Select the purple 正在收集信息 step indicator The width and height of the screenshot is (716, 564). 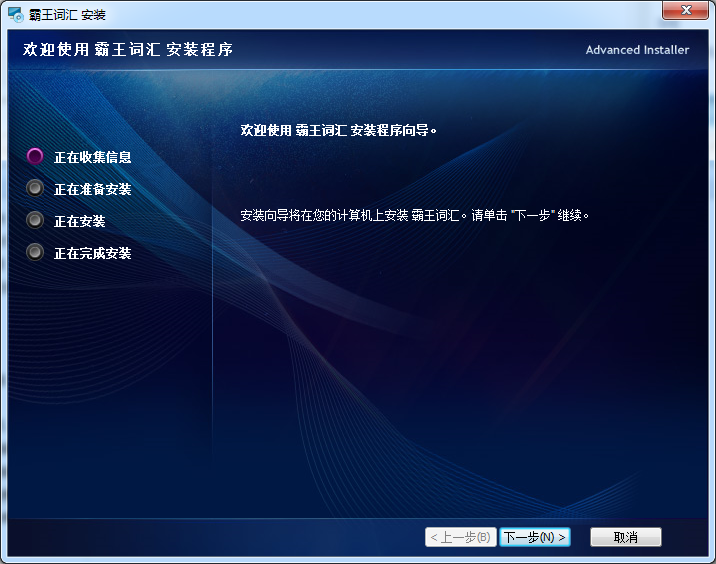tap(35, 156)
